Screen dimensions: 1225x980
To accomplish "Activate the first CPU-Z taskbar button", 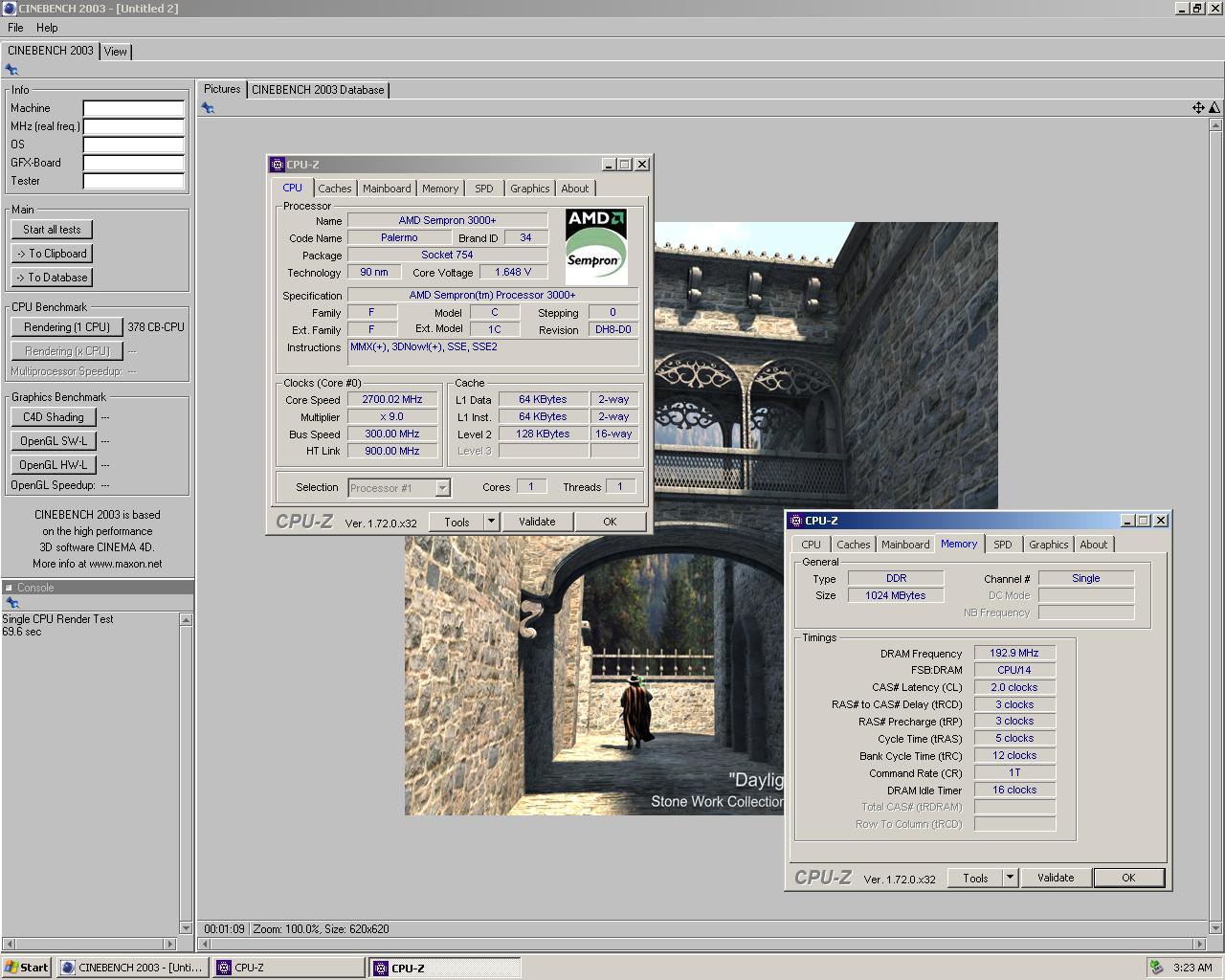I will pos(288,968).
